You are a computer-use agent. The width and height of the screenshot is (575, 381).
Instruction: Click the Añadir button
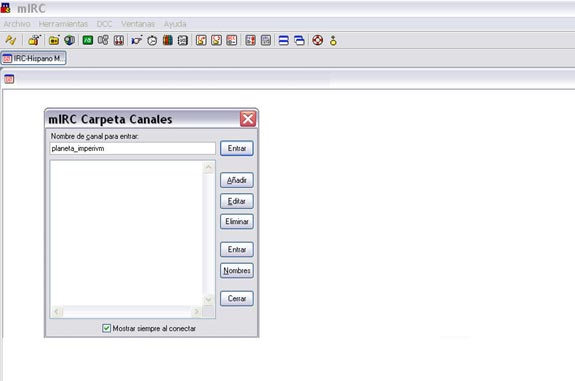pyautogui.click(x=237, y=180)
